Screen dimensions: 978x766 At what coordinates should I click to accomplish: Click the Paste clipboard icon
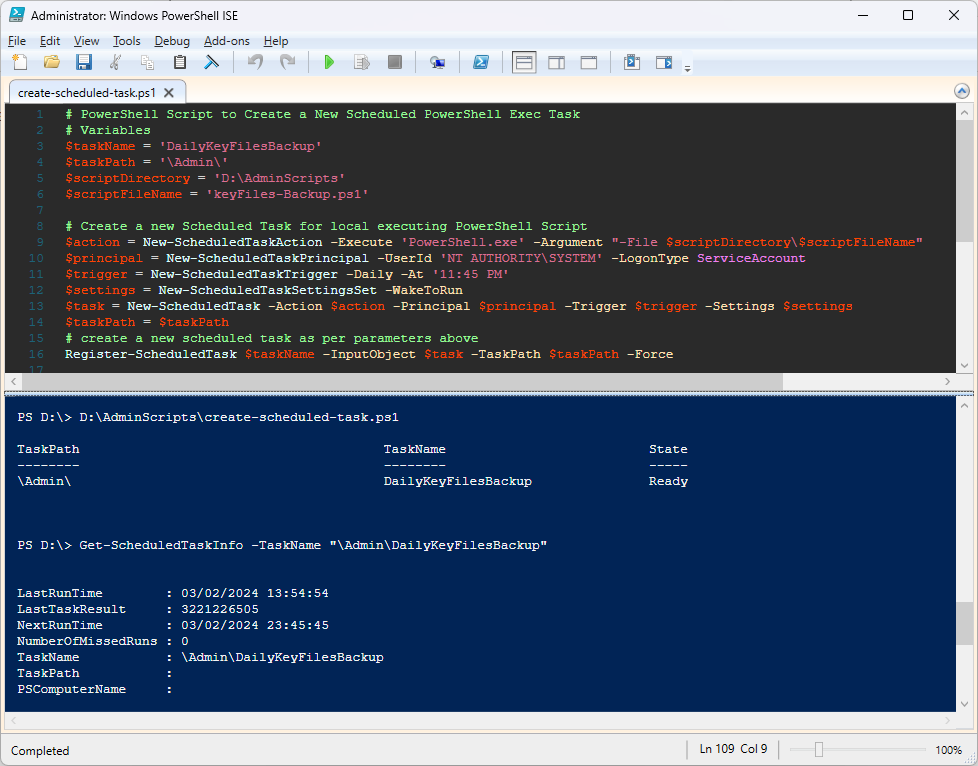[180, 62]
